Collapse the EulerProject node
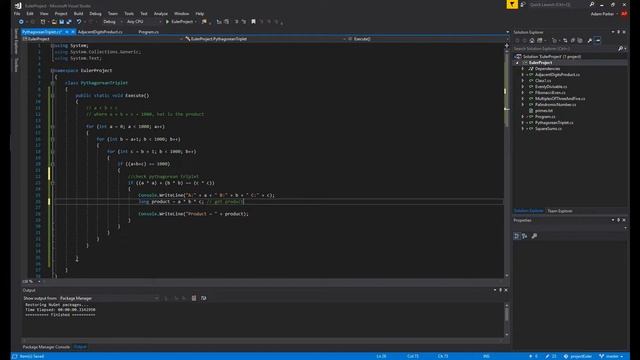640x360 pixels. tap(517, 63)
